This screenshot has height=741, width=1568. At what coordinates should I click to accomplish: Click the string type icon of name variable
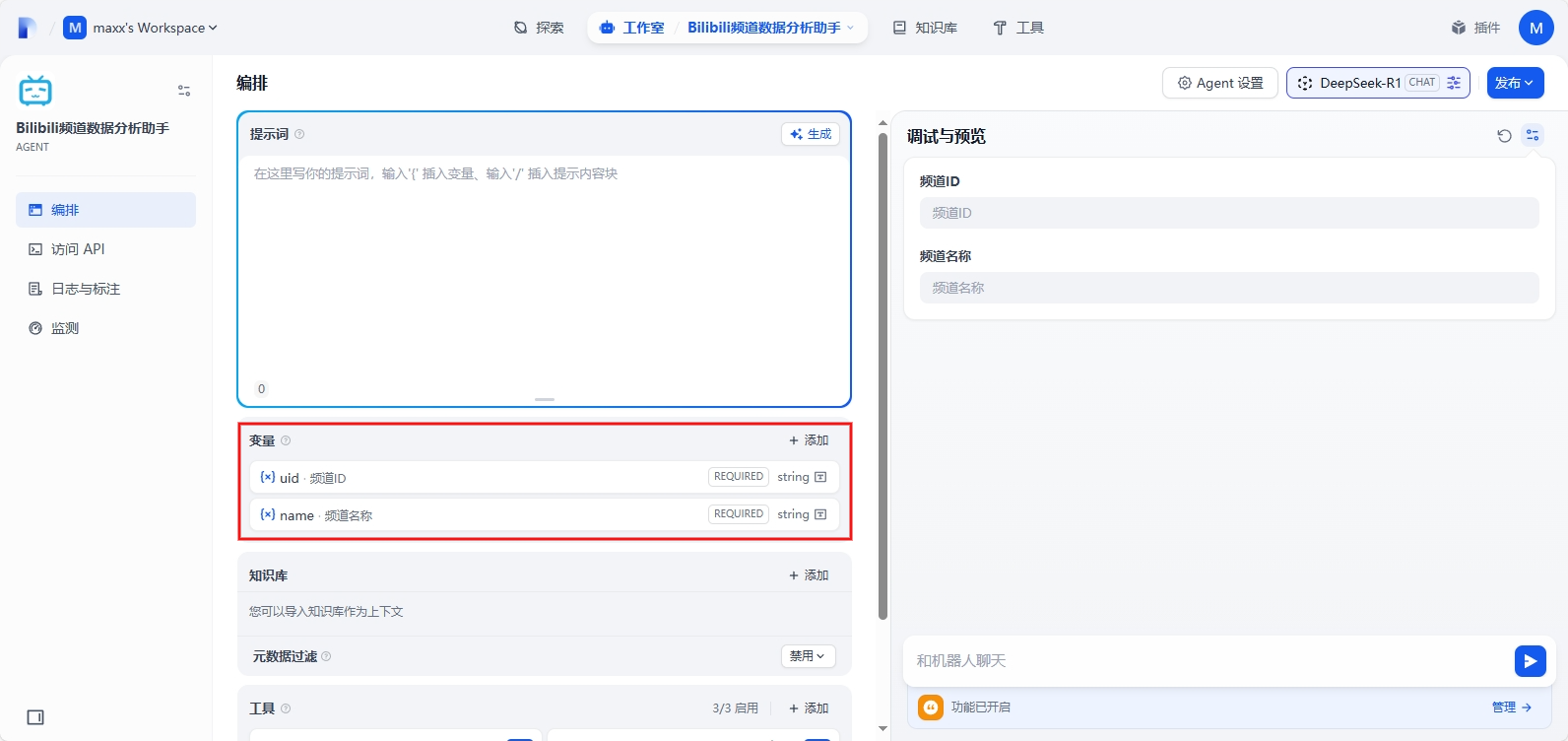click(820, 514)
